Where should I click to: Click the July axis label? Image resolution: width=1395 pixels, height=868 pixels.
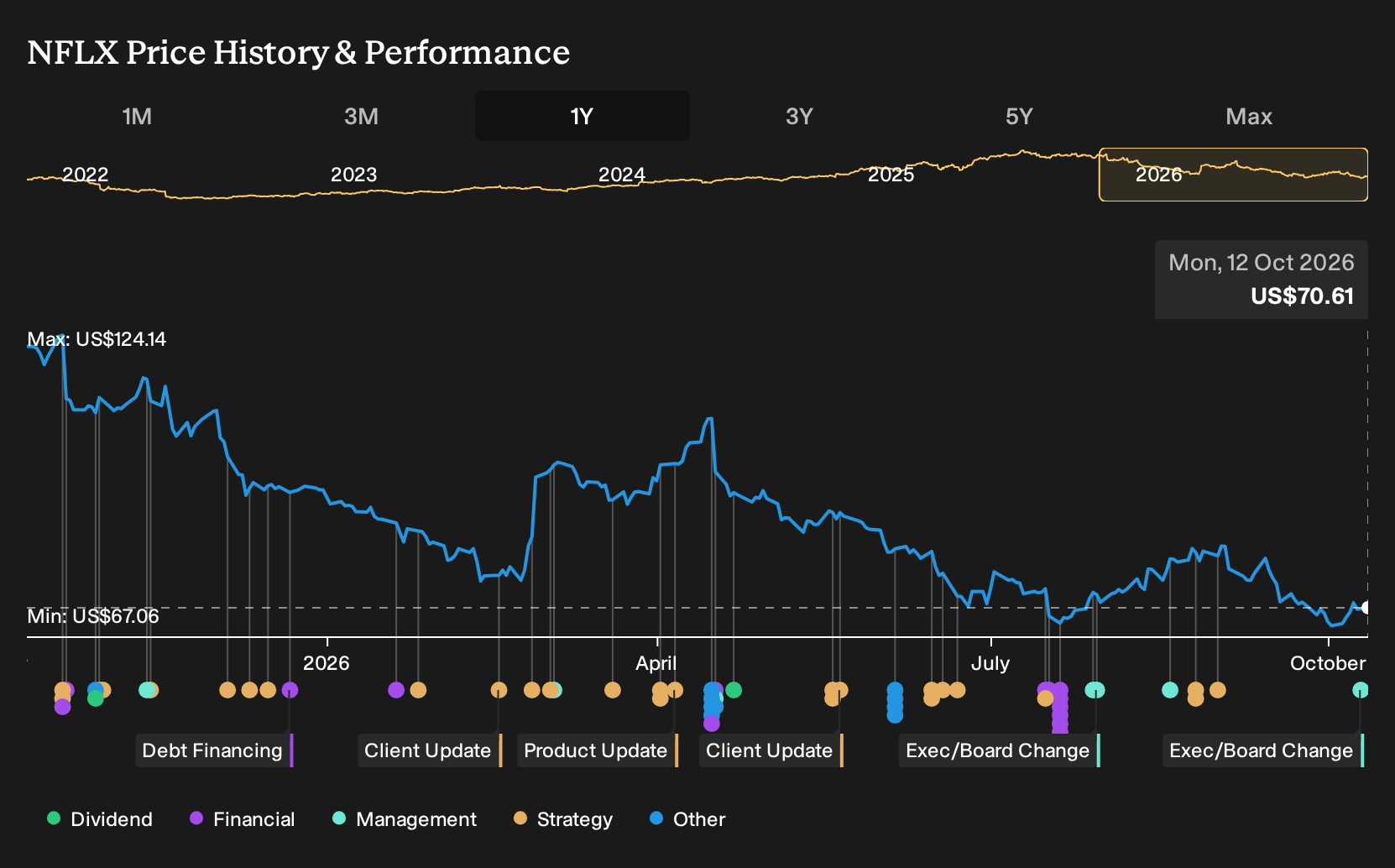[990, 663]
